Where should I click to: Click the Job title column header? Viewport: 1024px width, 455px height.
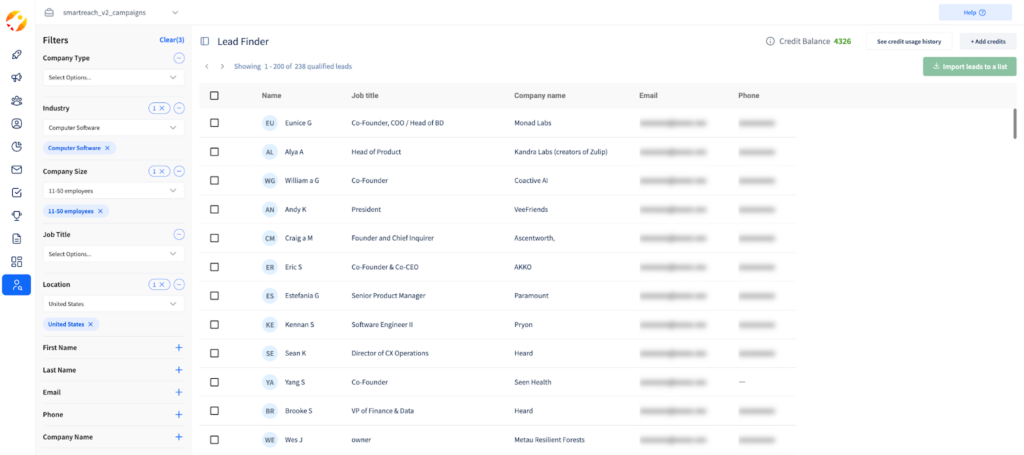(x=364, y=95)
